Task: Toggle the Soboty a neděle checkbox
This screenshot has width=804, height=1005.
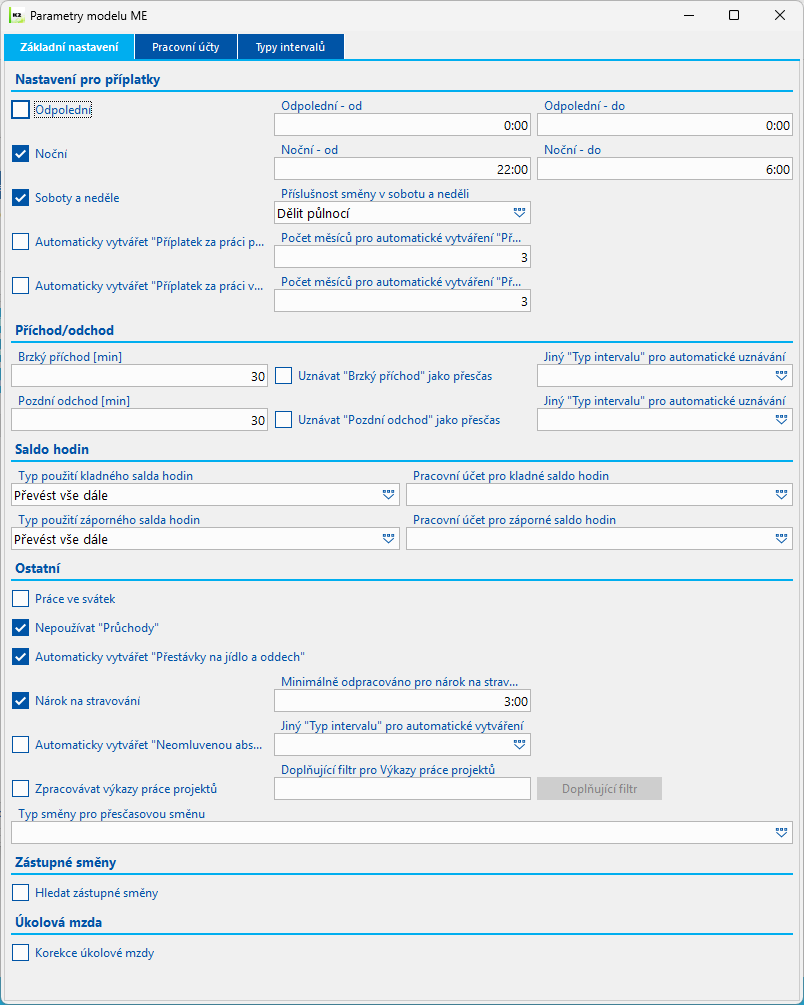Action: tap(21, 198)
